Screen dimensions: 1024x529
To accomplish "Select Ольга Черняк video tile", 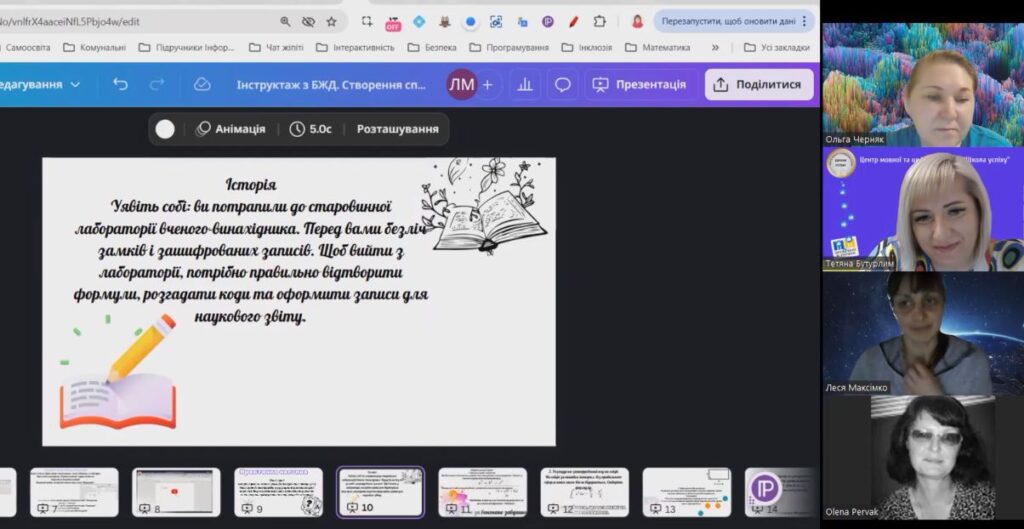I will pos(923,85).
